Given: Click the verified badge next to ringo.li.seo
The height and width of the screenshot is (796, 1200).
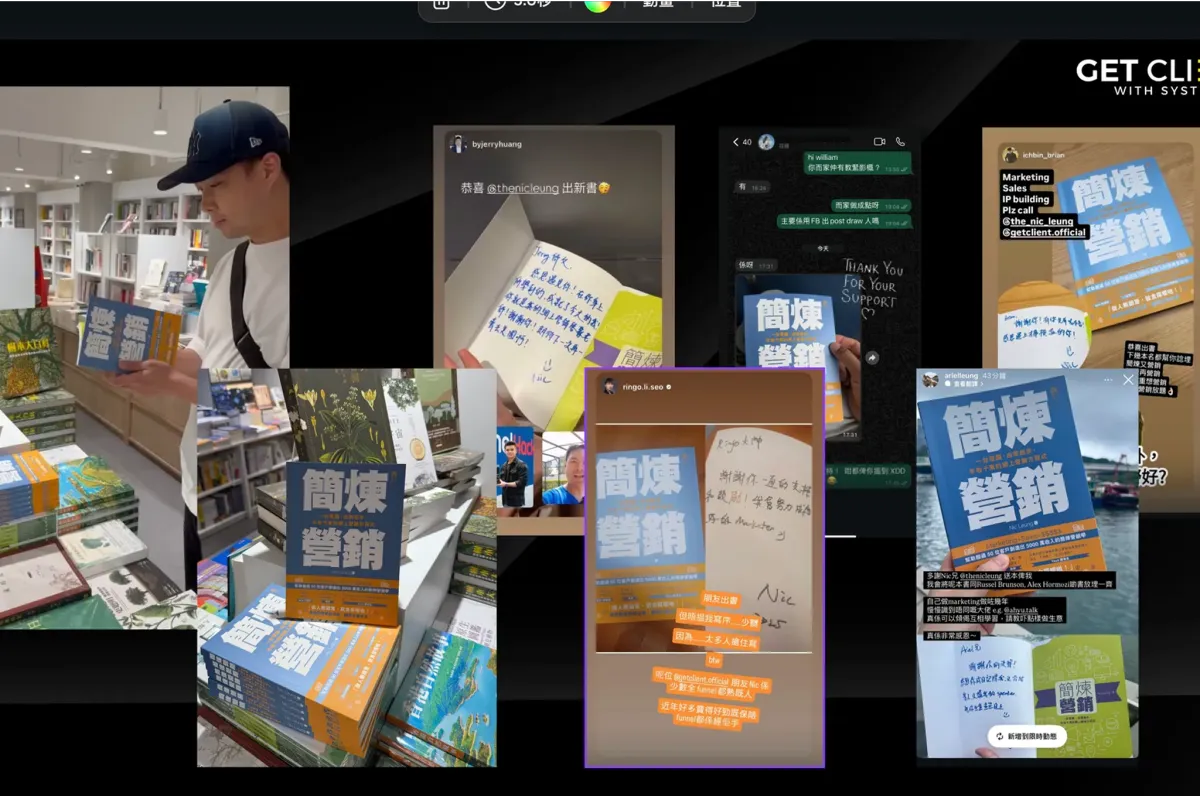Looking at the screenshot, I should tap(669, 386).
